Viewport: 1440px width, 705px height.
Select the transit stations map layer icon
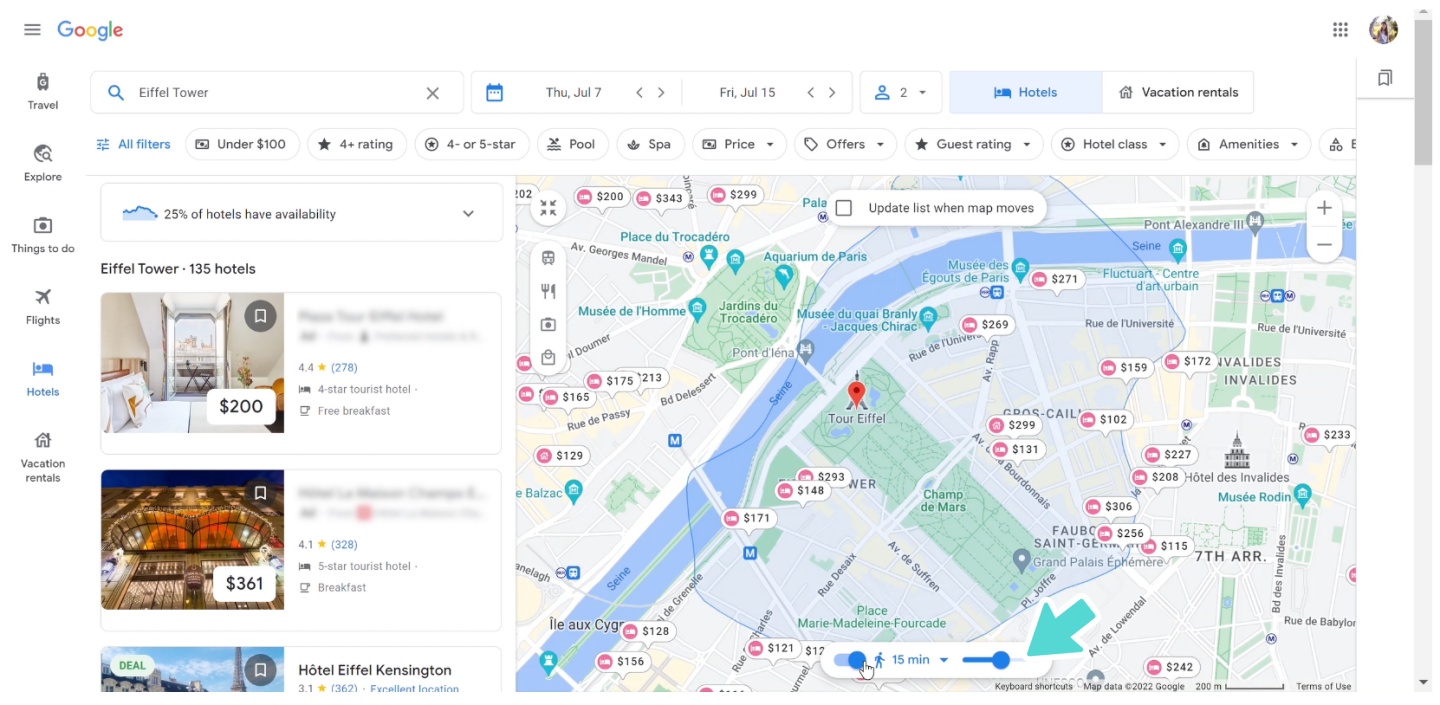548,258
